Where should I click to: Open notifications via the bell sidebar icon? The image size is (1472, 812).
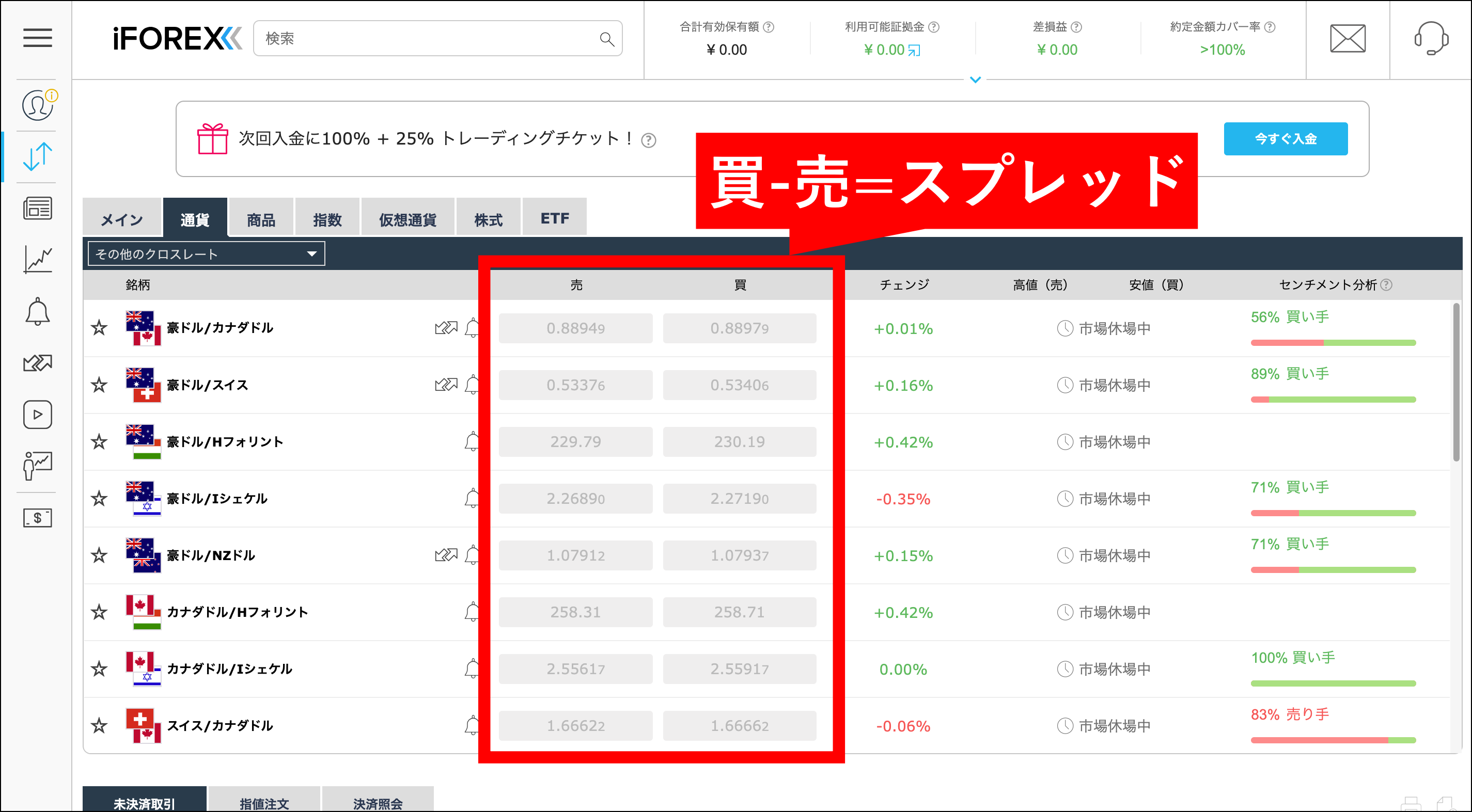(37, 311)
